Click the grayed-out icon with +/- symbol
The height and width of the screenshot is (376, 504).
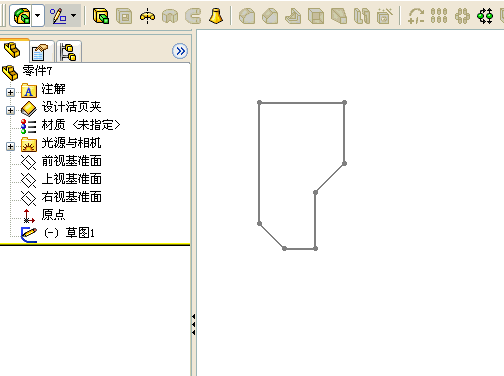(x=416, y=16)
